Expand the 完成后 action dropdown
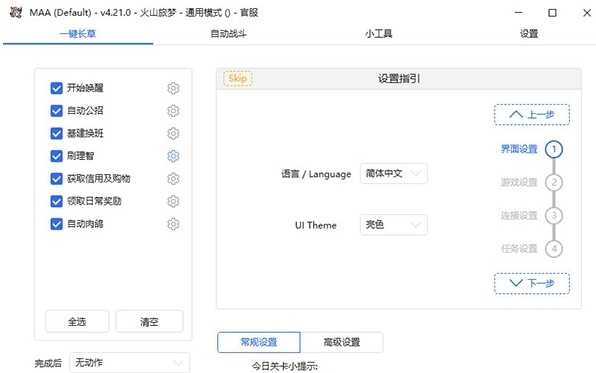Screen dimensions: 596x373 [x=130, y=363]
